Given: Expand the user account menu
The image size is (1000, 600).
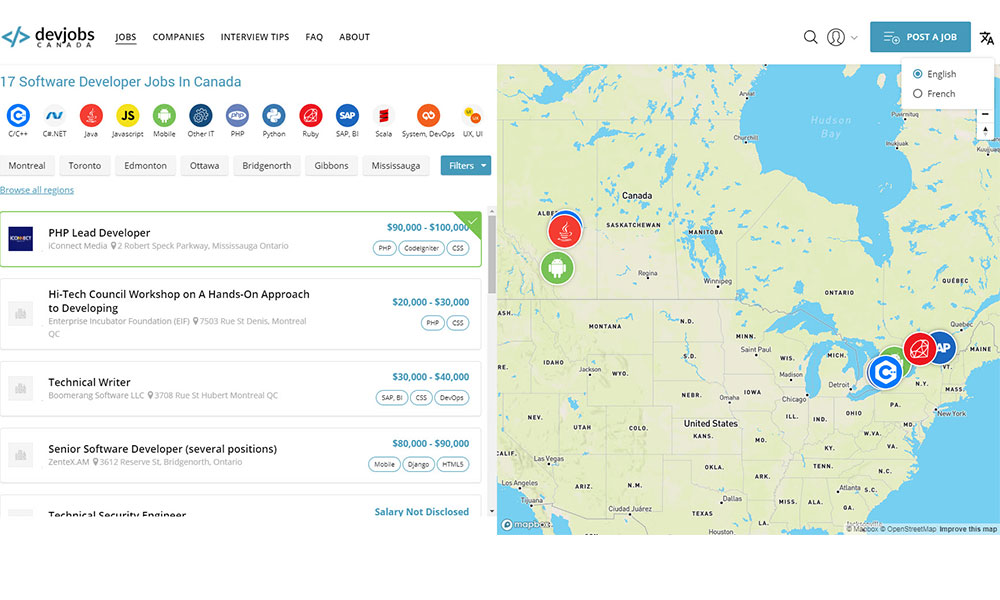Looking at the screenshot, I should pos(842,37).
